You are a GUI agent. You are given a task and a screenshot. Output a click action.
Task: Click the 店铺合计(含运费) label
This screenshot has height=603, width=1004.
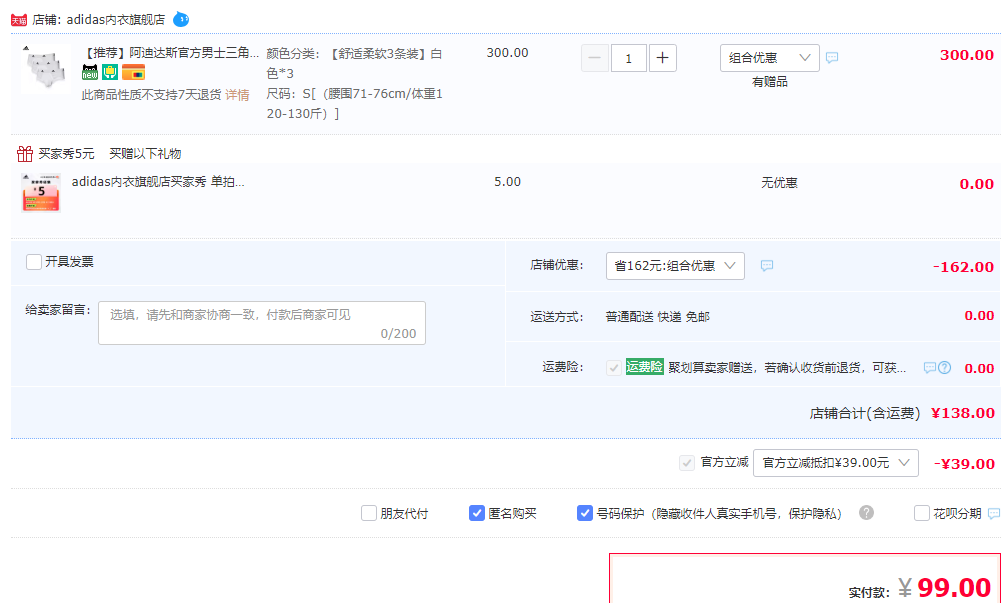coord(864,414)
